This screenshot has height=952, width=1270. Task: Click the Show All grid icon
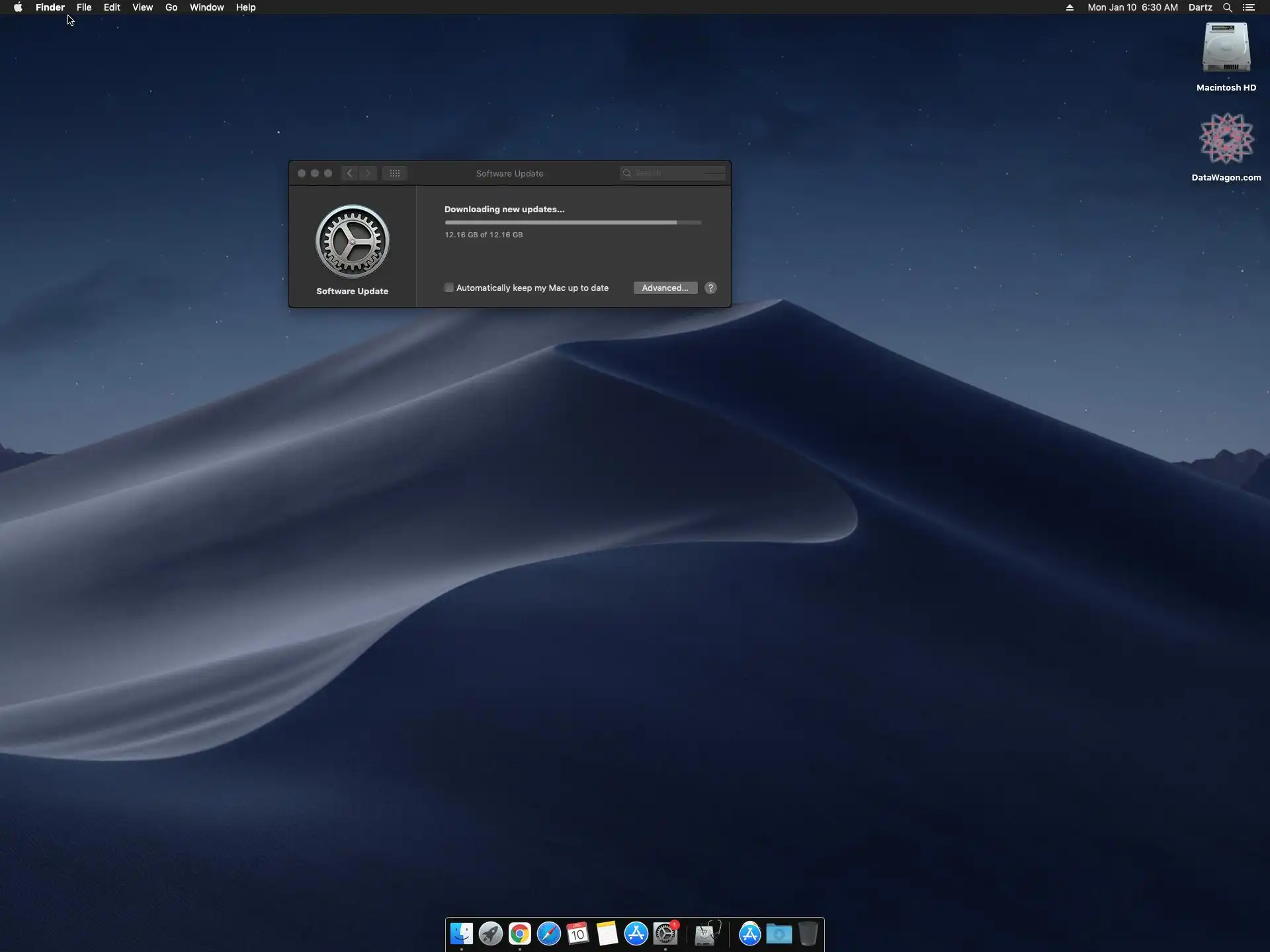(x=395, y=173)
